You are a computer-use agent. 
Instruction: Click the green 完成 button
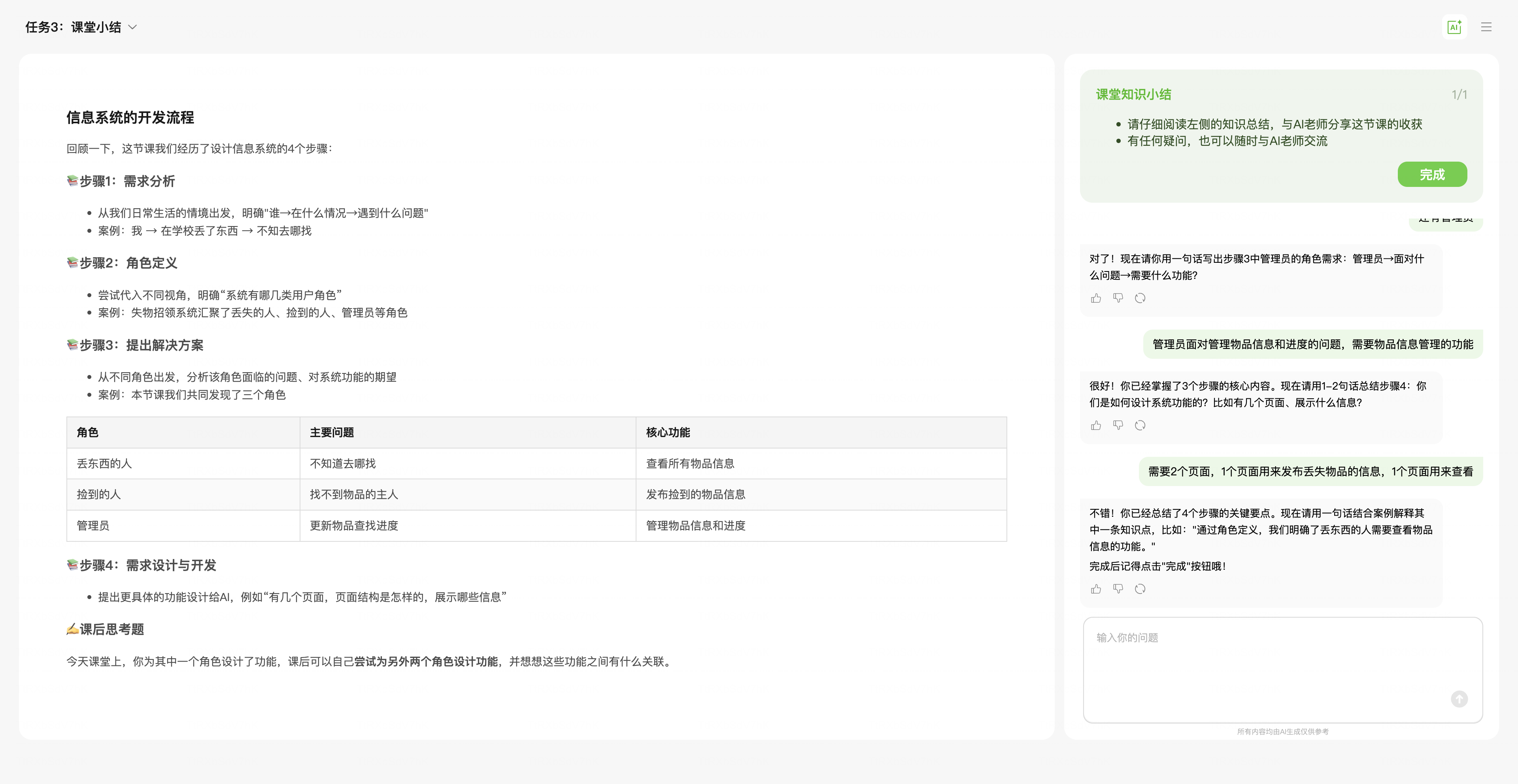pyautogui.click(x=1431, y=174)
